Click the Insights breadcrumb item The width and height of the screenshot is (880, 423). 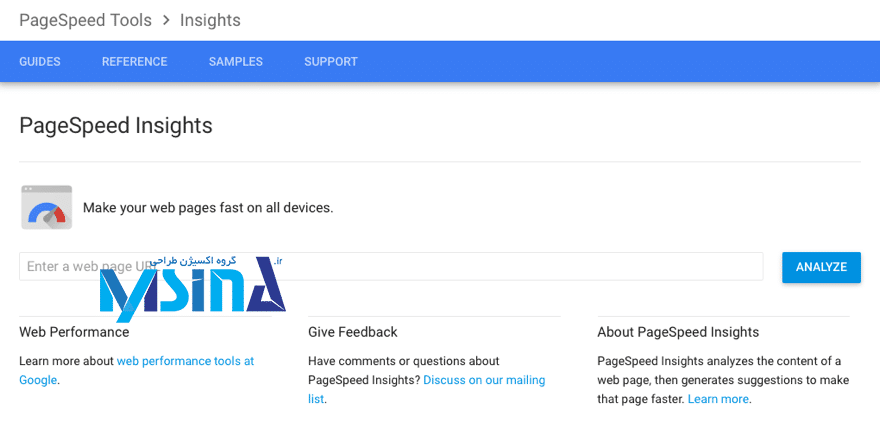click(x=210, y=20)
